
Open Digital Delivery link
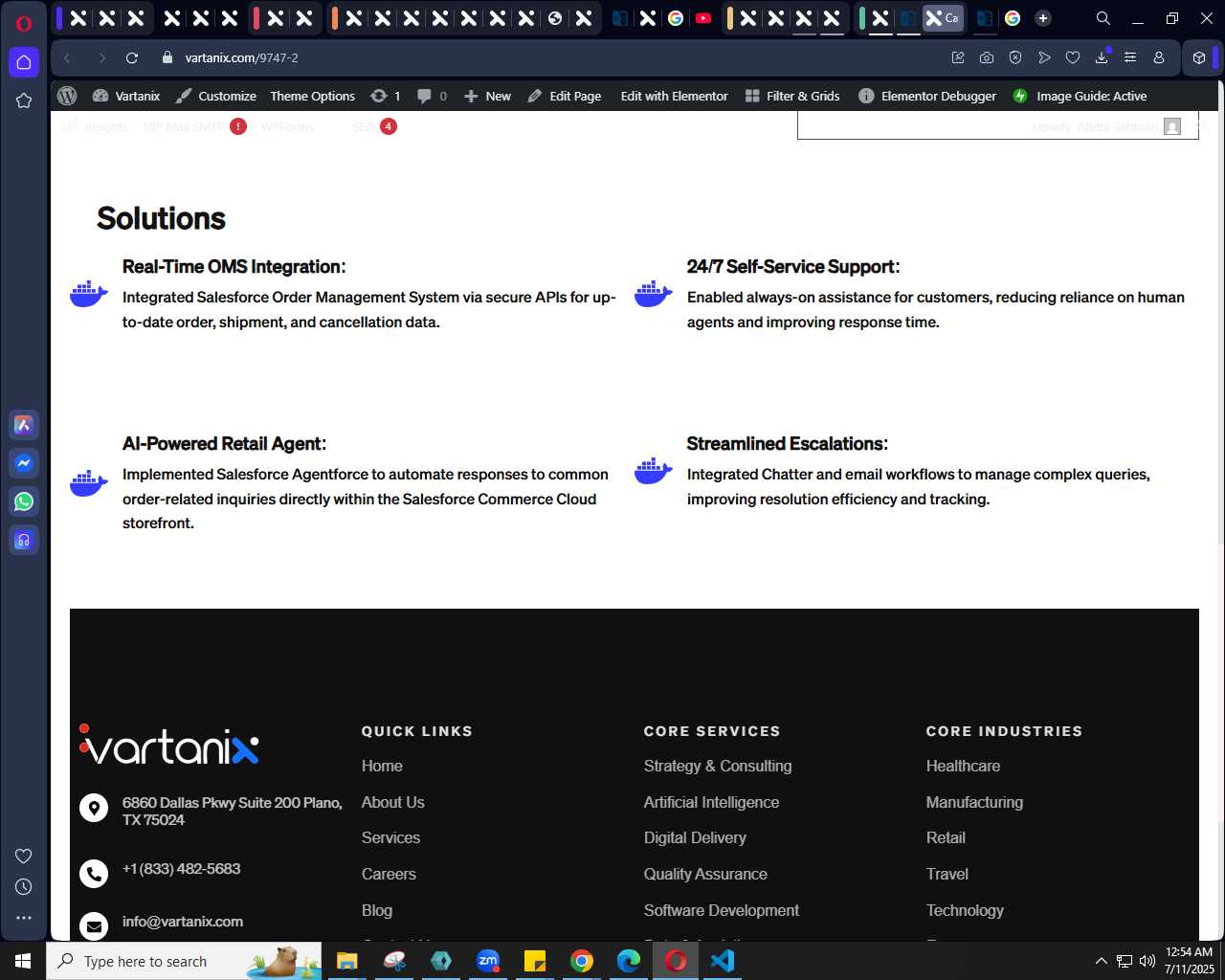pos(695,837)
